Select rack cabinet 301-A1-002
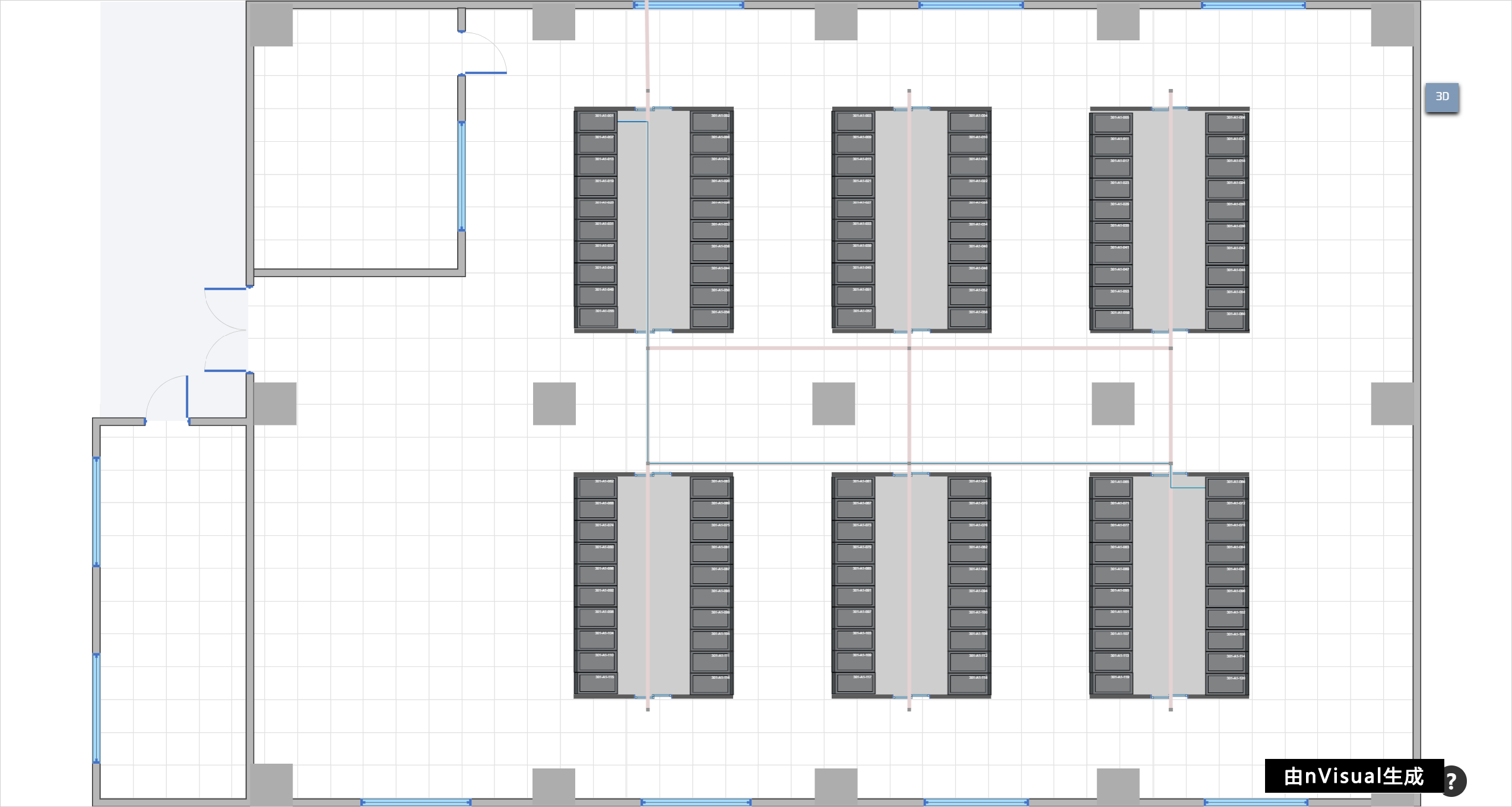 click(x=711, y=122)
